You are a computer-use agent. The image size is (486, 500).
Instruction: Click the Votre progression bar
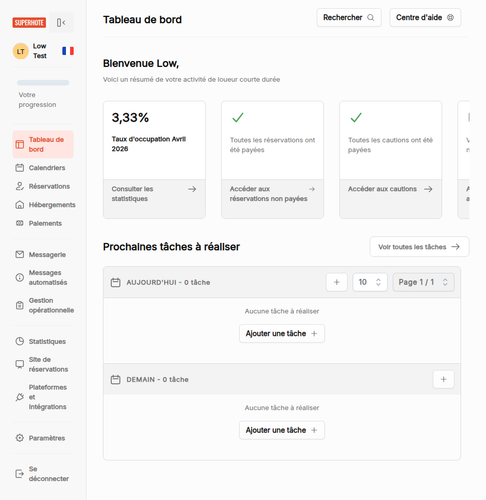tap(43, 83)
